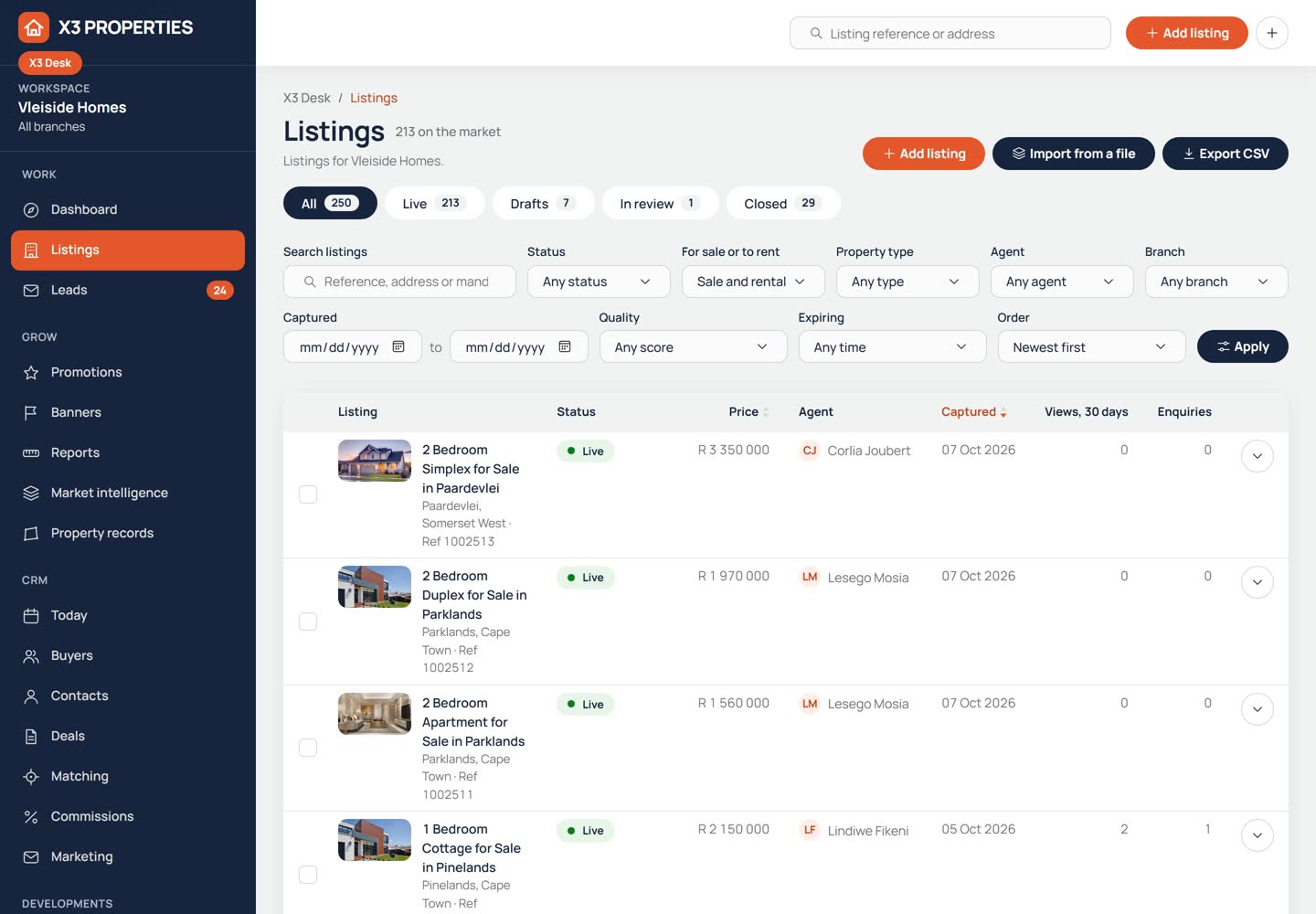The width and height of the screenshot is (1316, 914).
Task: Open the Any score quality dropdown
Action: tap(694, 346)
